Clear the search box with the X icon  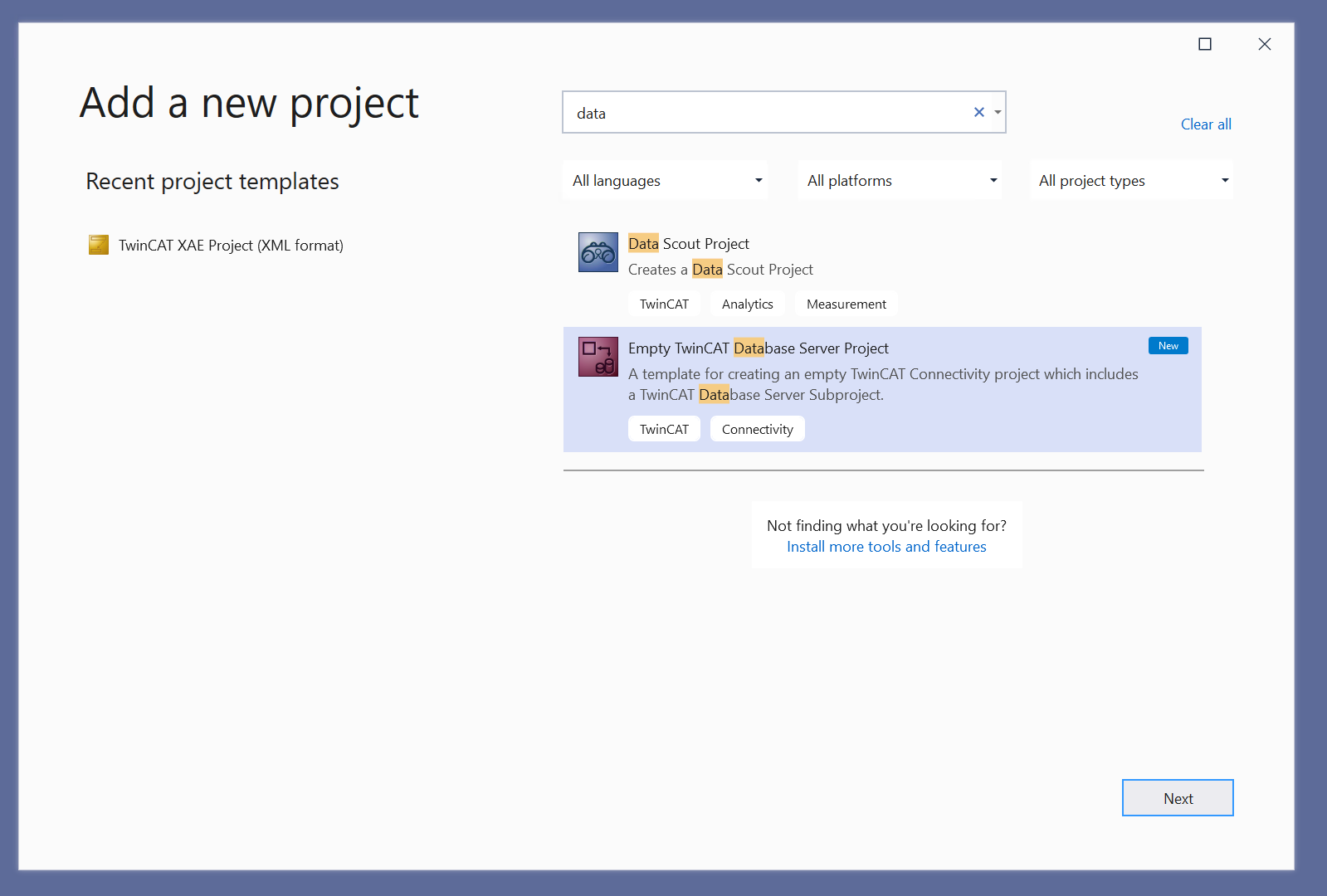(979, 112)
